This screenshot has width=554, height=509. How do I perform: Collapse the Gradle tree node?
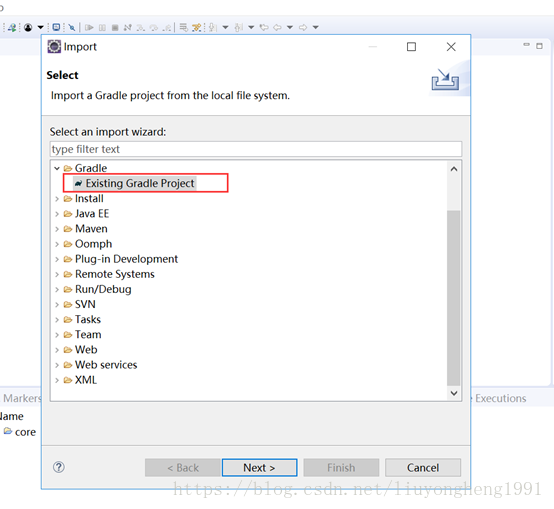(57, 168)
